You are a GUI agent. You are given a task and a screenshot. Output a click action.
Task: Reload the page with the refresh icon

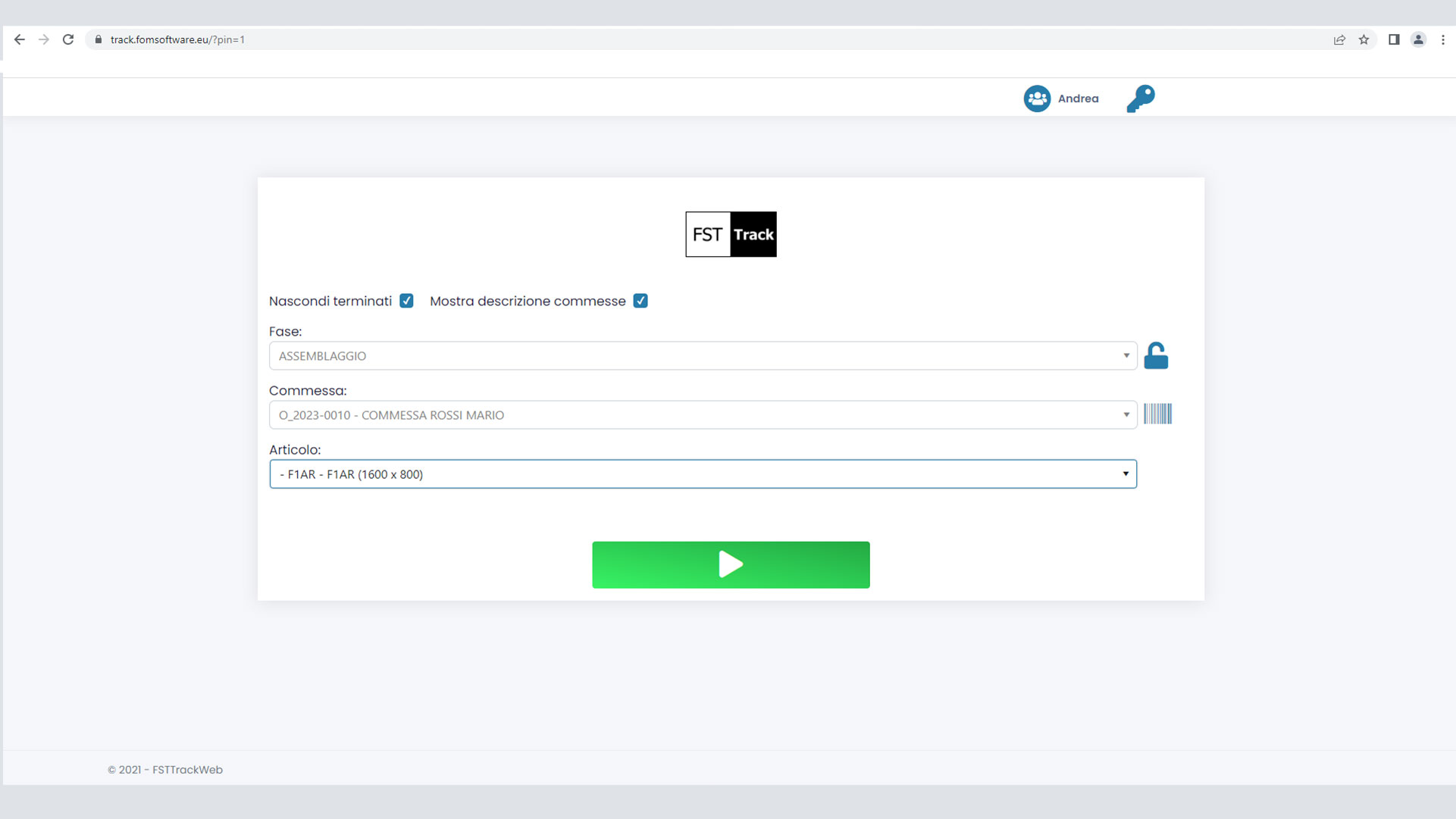tap(68, 39)
